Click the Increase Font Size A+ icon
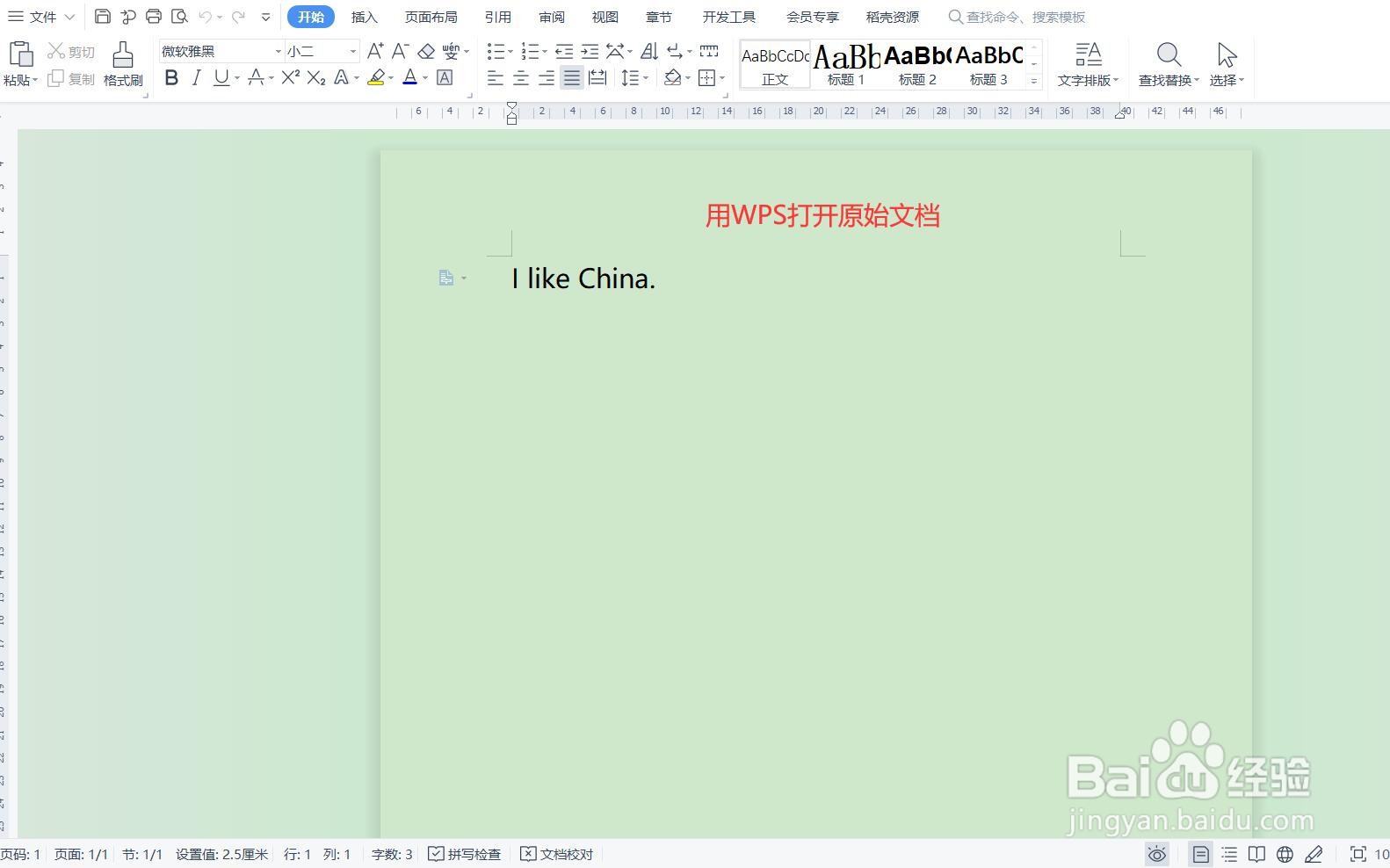 tap(375, 51)
